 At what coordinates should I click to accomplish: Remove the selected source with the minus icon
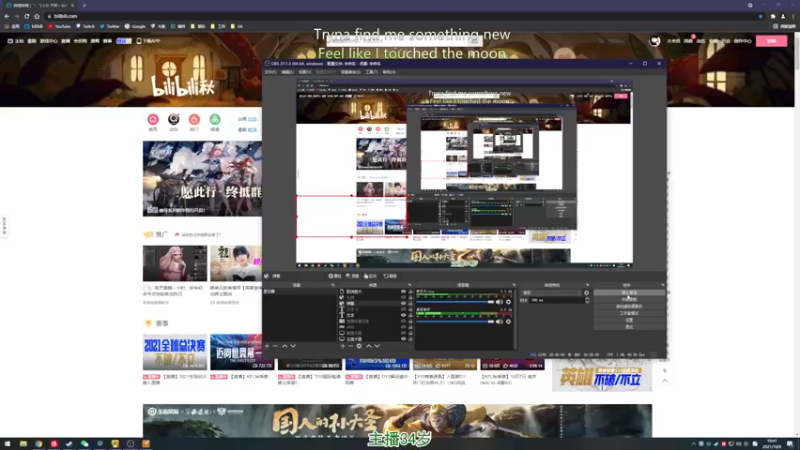[351, 346]
